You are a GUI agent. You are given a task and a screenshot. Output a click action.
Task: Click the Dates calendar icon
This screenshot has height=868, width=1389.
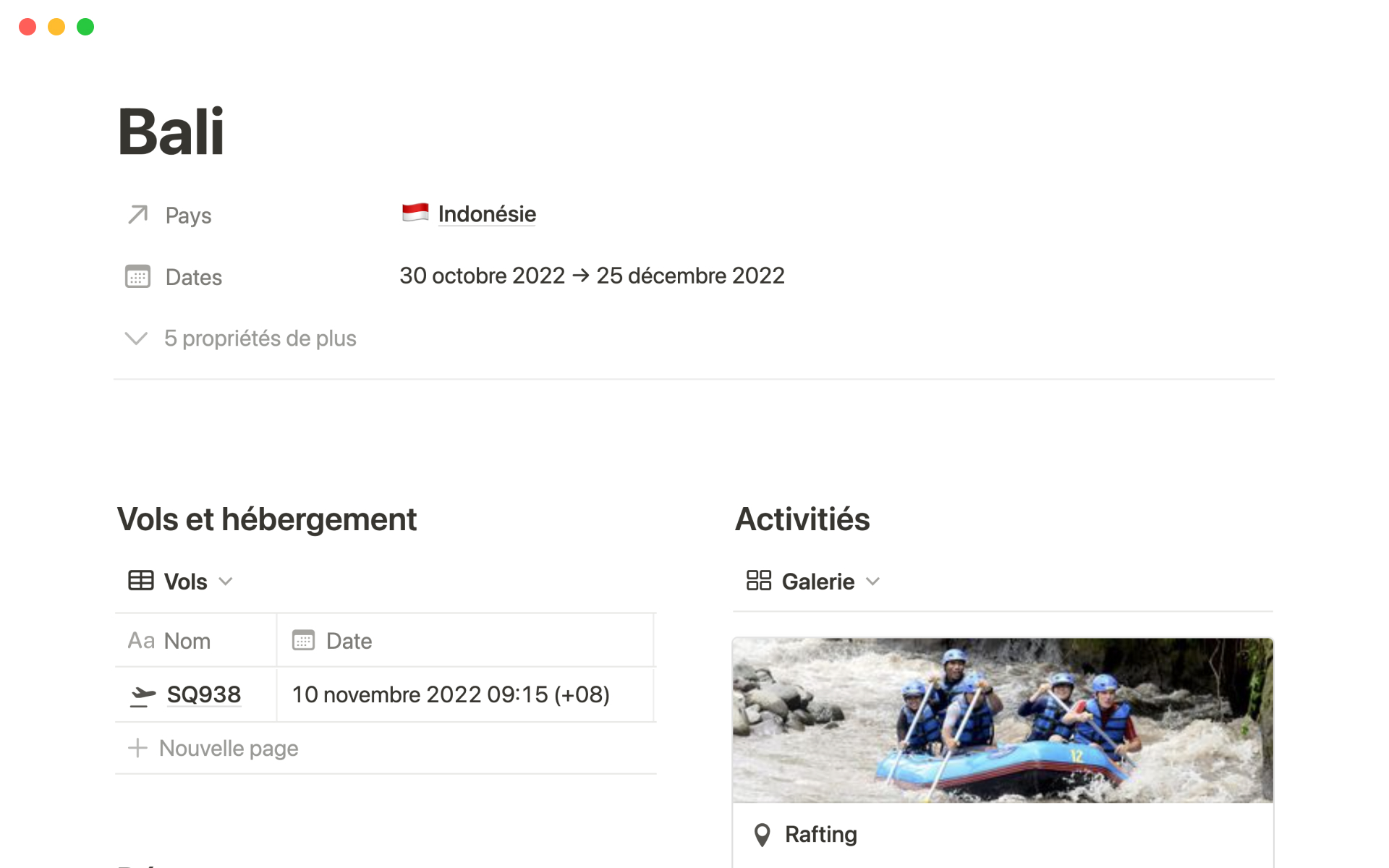(x=137, y=276)
